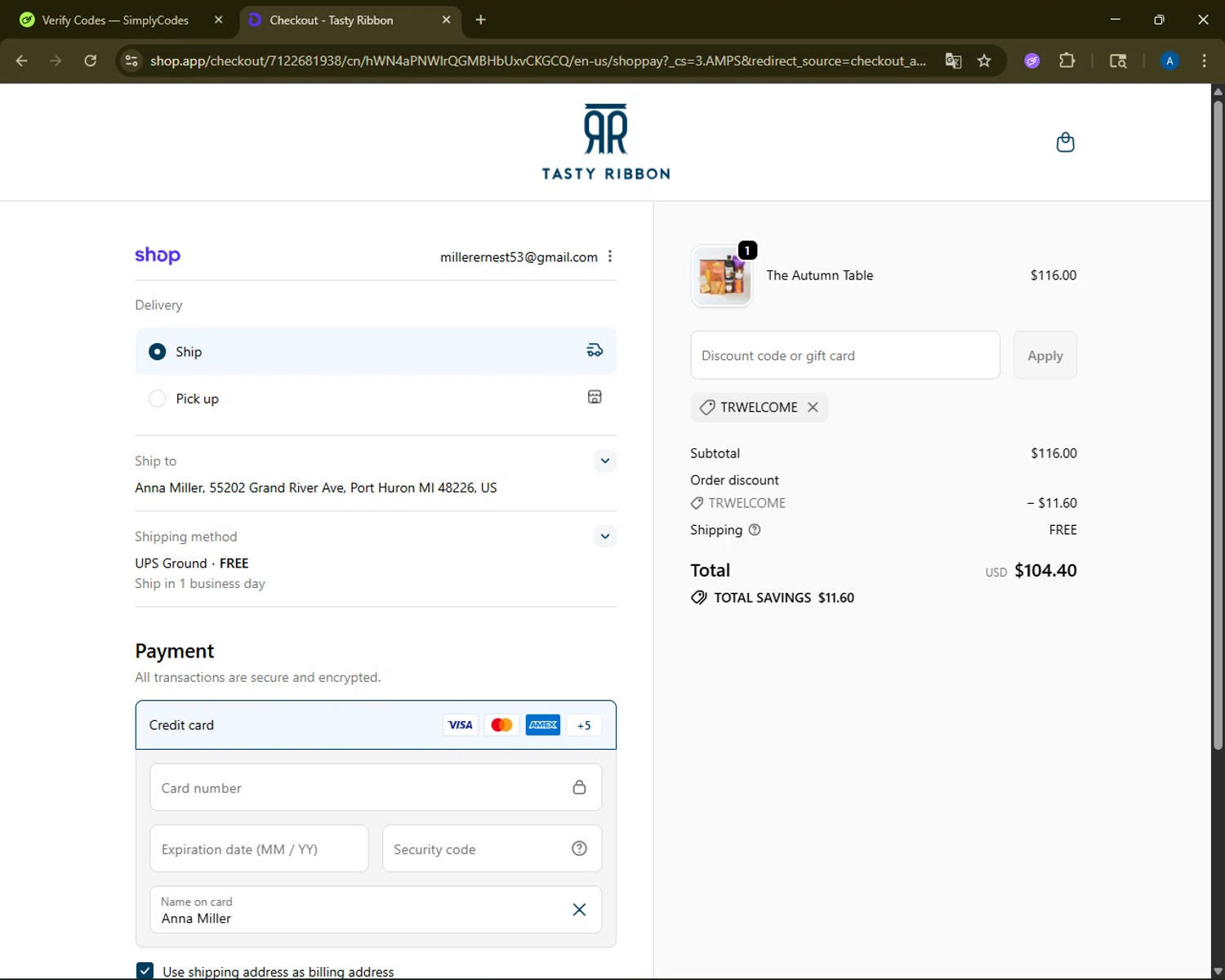Screen dimensions: 1225x980
Task: Click the Shop Pay logo
Action: pyautogui.click(x=158, y=256)
